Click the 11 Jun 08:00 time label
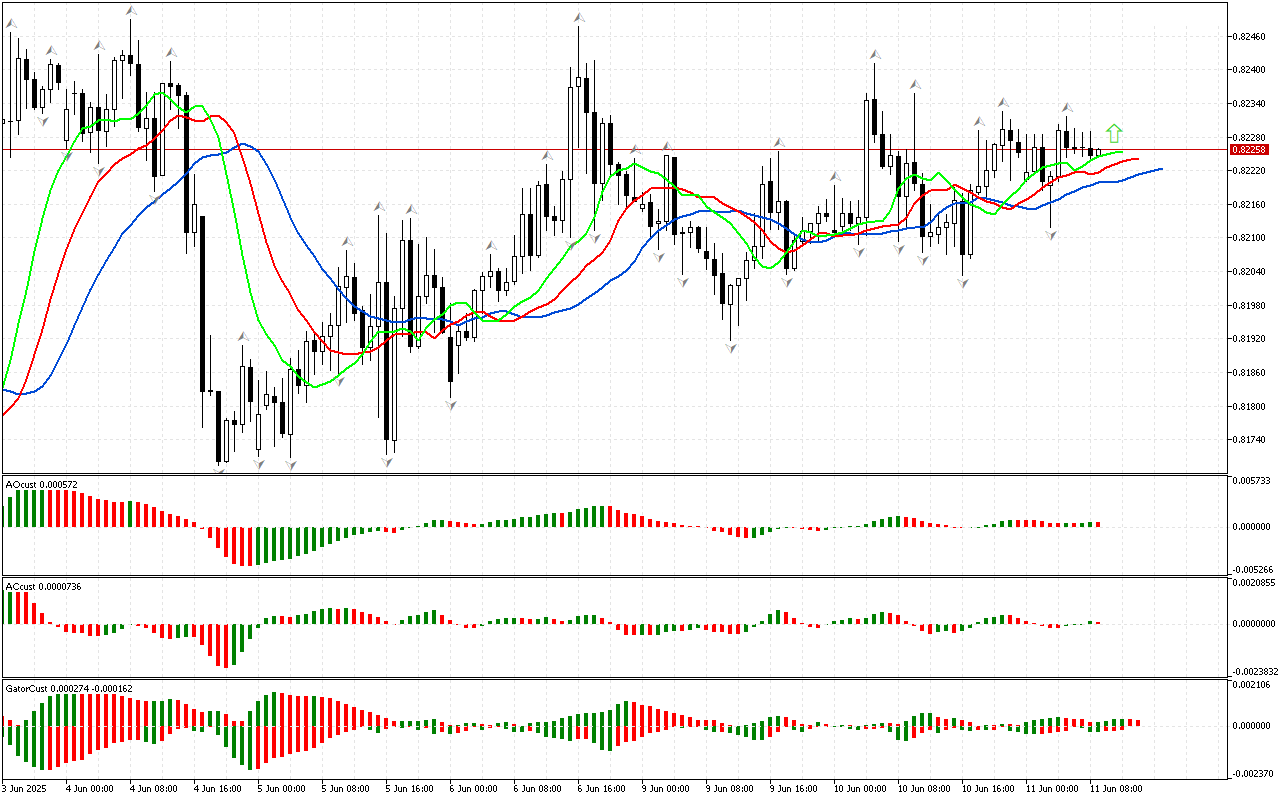Screen dimensions: 1280x800 tap(1115, 788)
